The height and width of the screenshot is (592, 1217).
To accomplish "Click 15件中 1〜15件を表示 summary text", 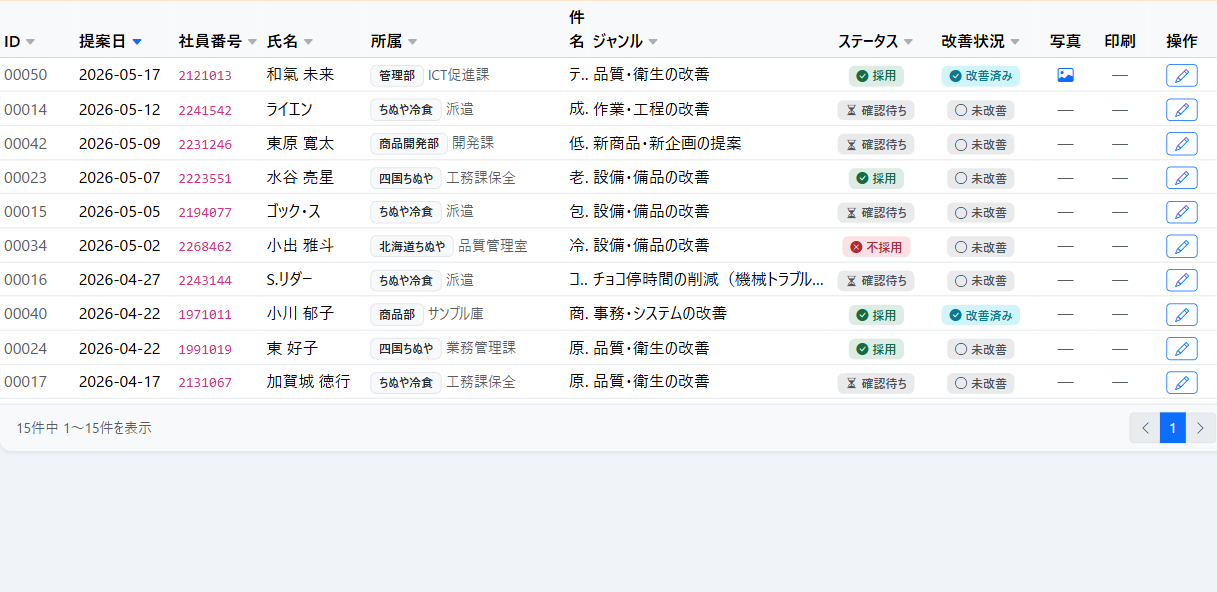I will (84, 428).
